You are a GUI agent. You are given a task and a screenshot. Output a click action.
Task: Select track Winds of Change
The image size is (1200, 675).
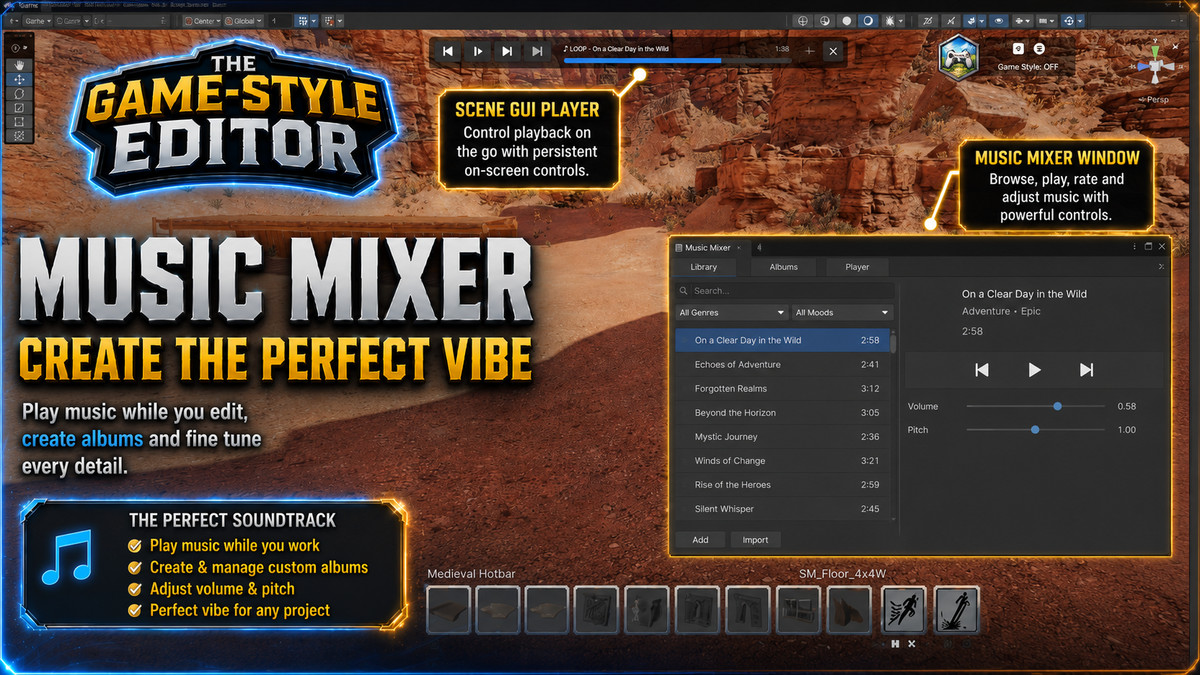[x=781, y=460]
